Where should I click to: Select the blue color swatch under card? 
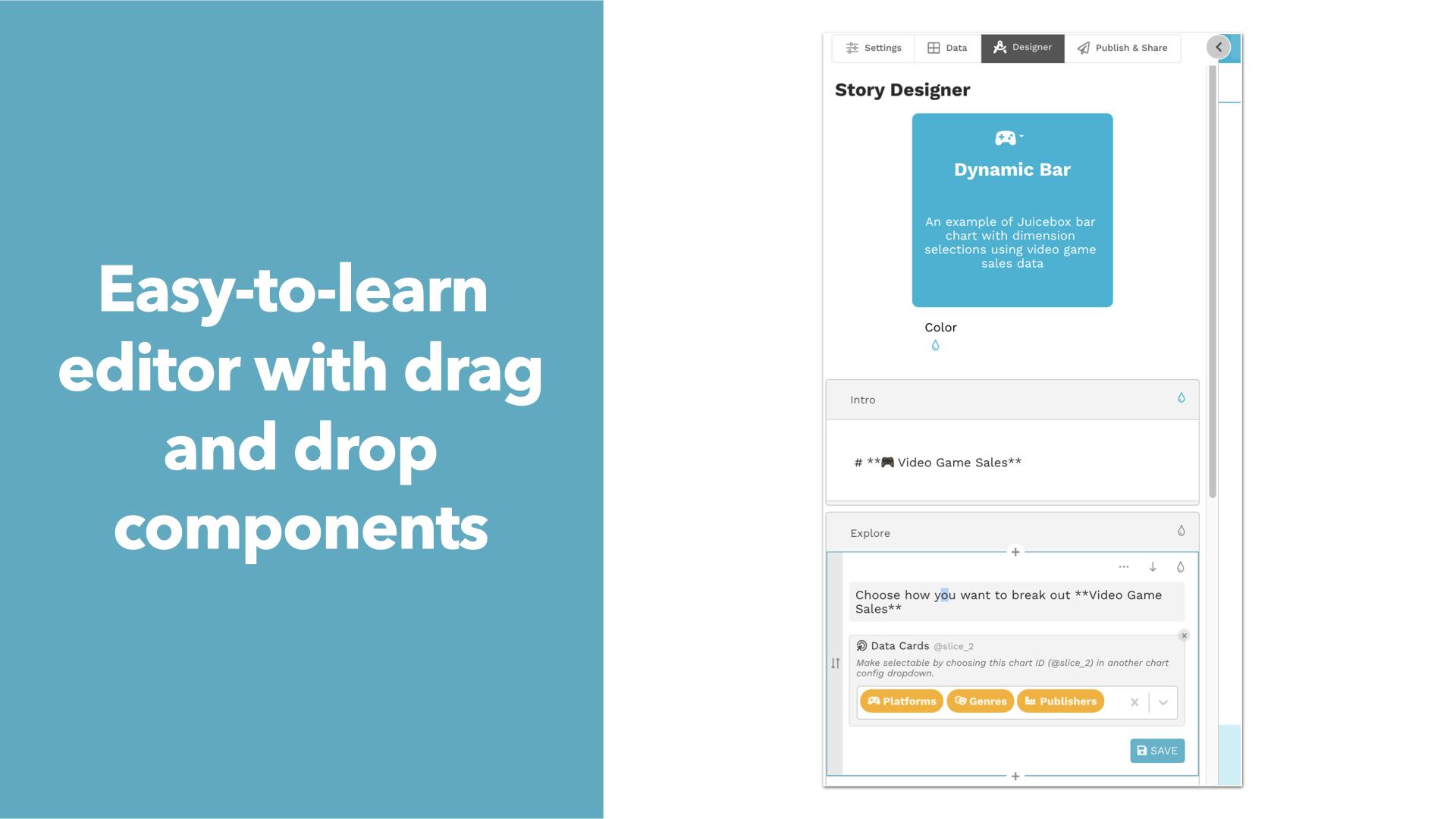[x=935, y=346]
